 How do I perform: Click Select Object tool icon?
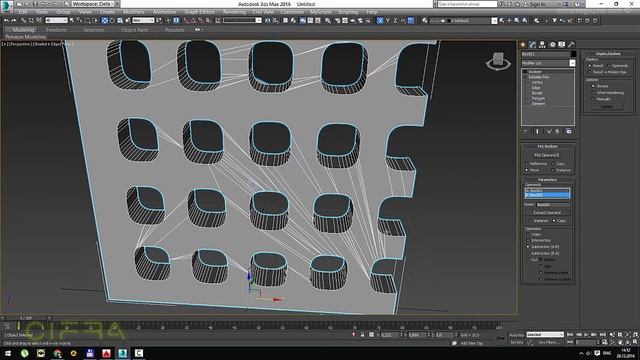click(72, 20)
